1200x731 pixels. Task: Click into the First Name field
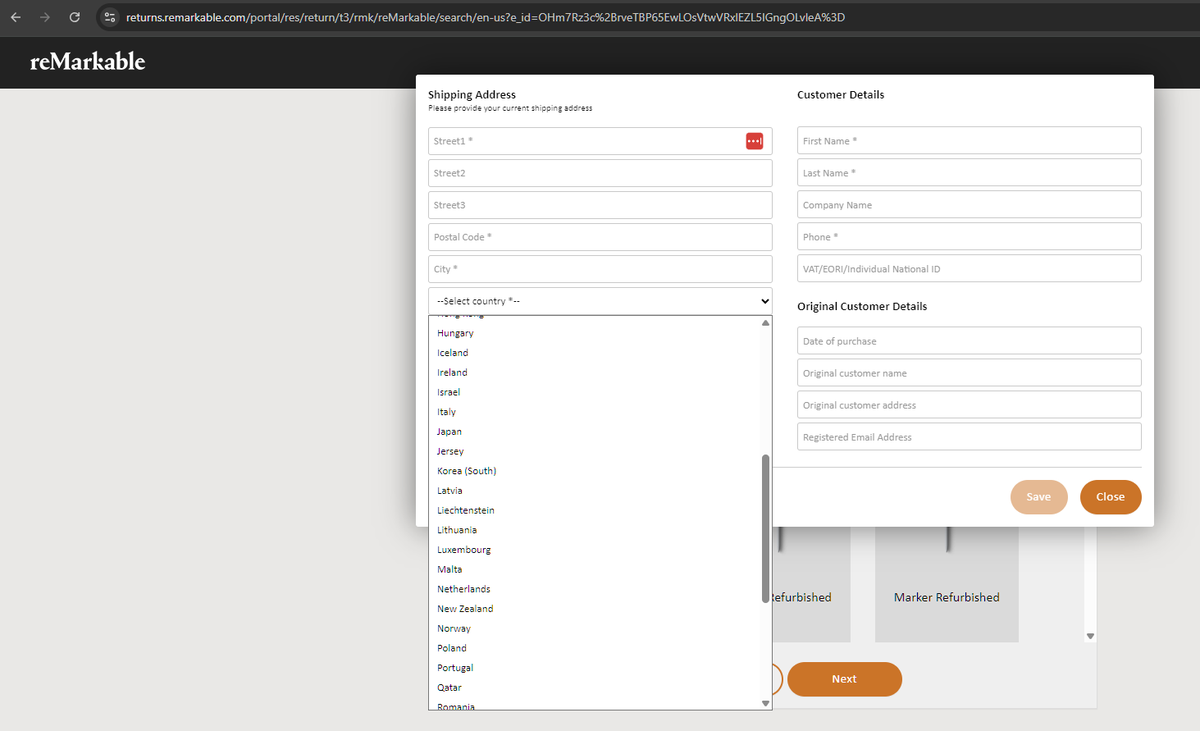(x=969, y=141)
